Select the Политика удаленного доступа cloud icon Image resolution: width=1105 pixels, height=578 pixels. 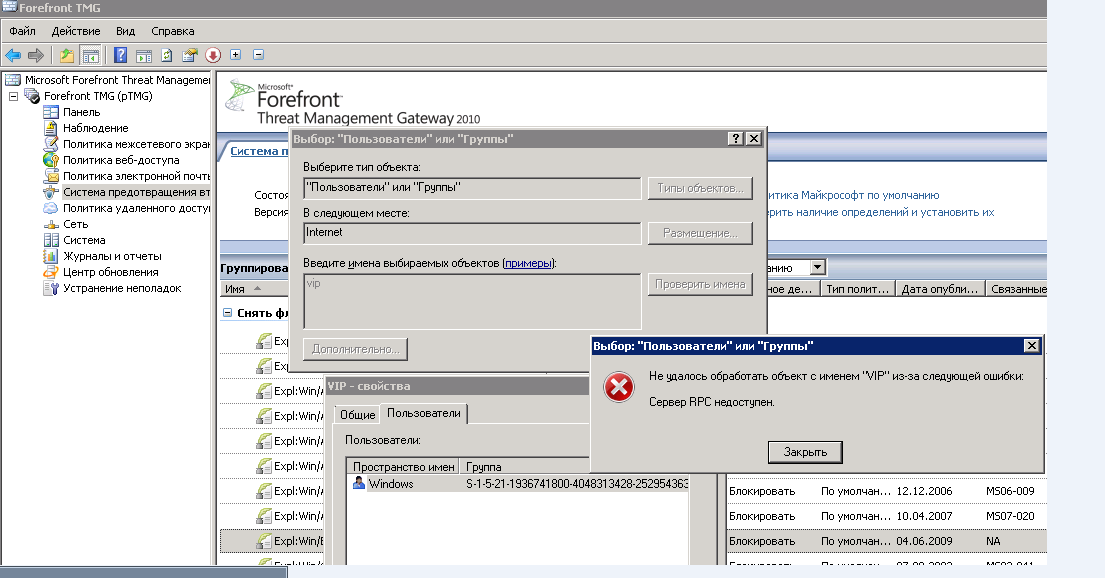click(51, 208)
